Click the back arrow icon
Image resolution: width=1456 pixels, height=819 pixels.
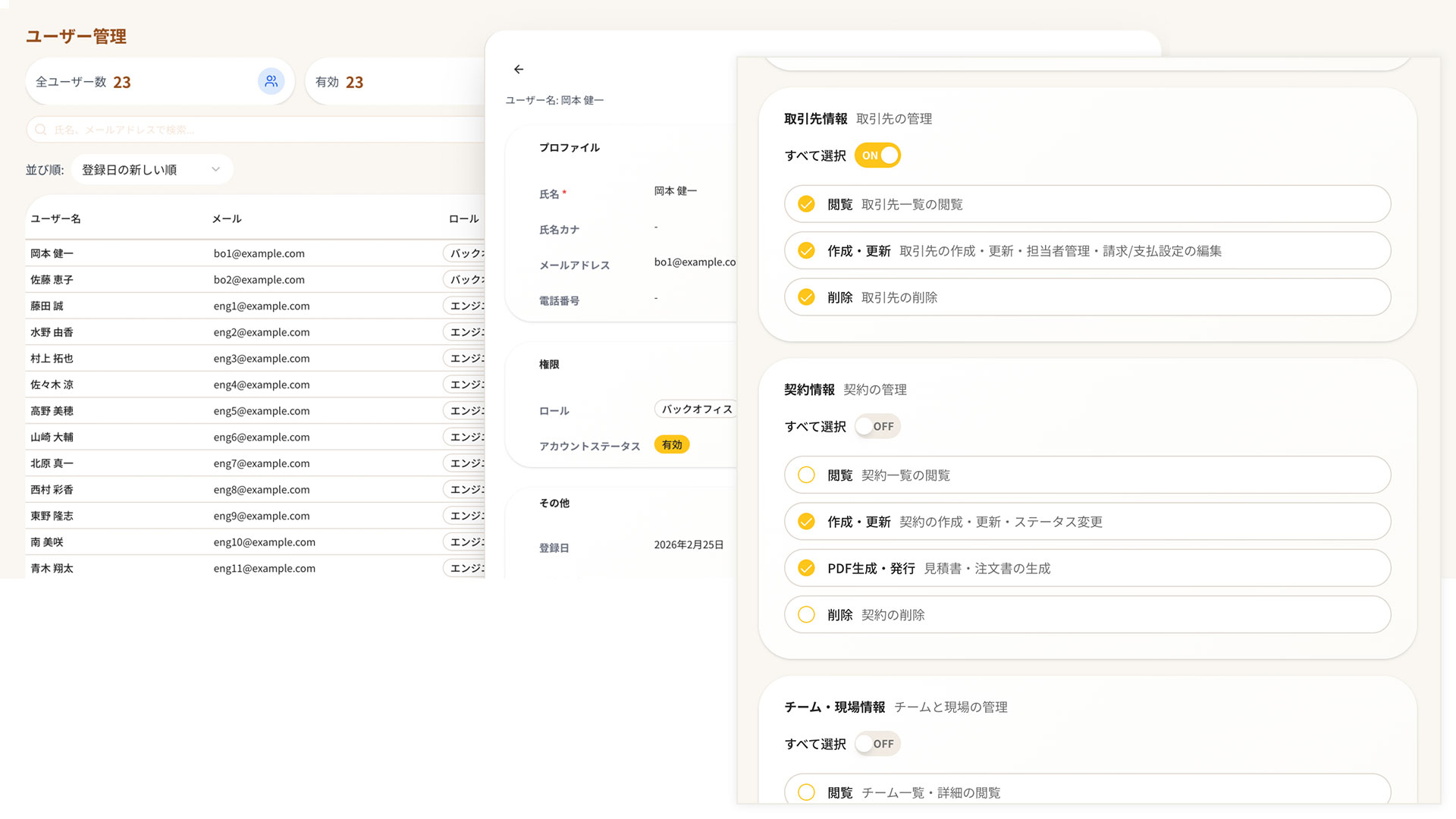coord(519,69)
